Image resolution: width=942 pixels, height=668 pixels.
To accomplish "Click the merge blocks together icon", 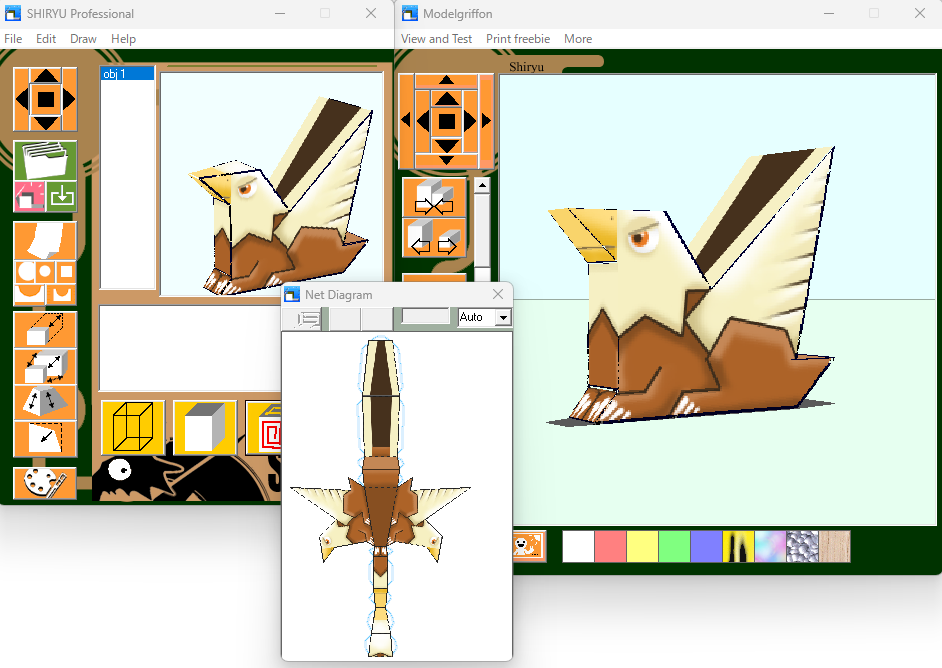I will pos(434,198).
